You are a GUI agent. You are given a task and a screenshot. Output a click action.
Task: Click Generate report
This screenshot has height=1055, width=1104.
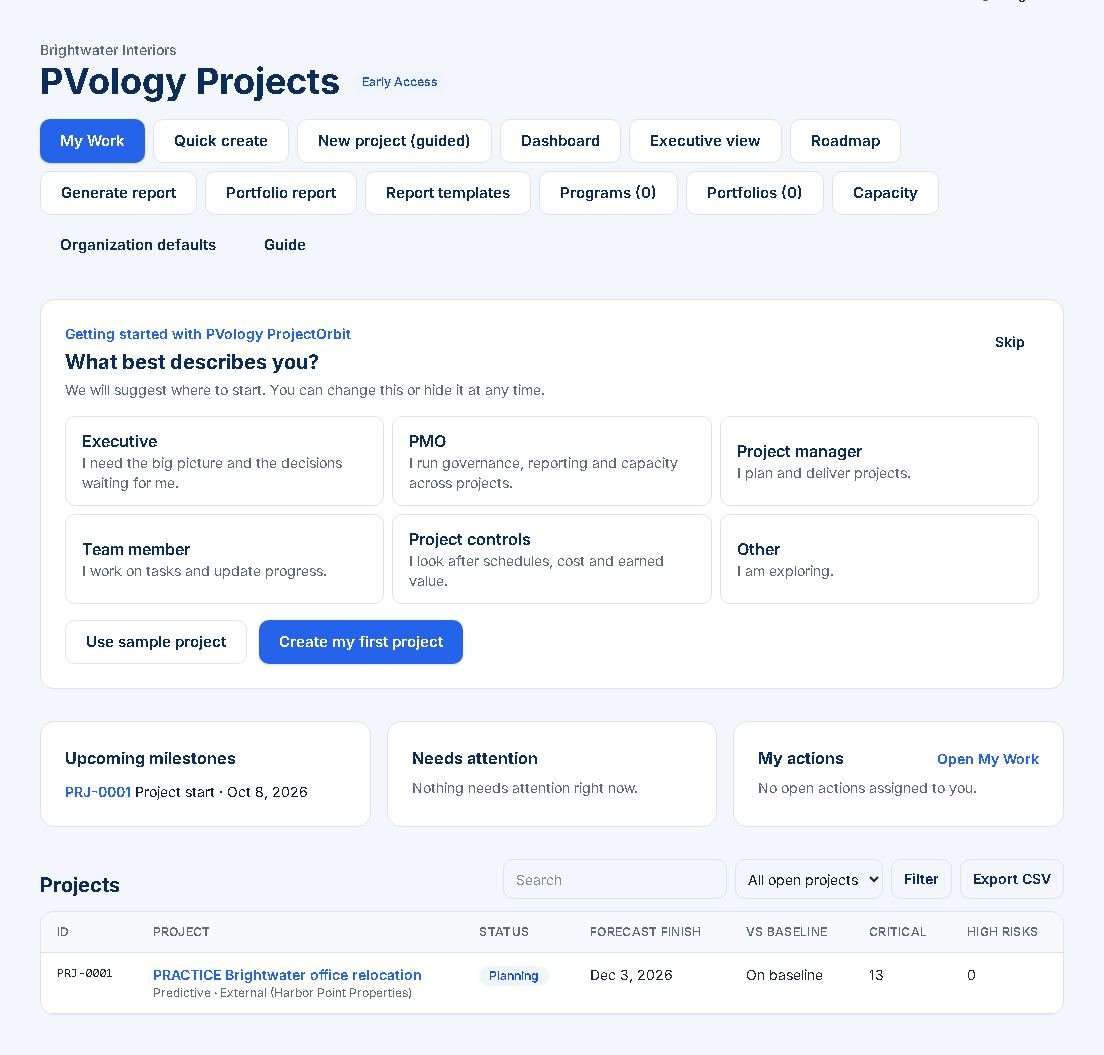118,193
